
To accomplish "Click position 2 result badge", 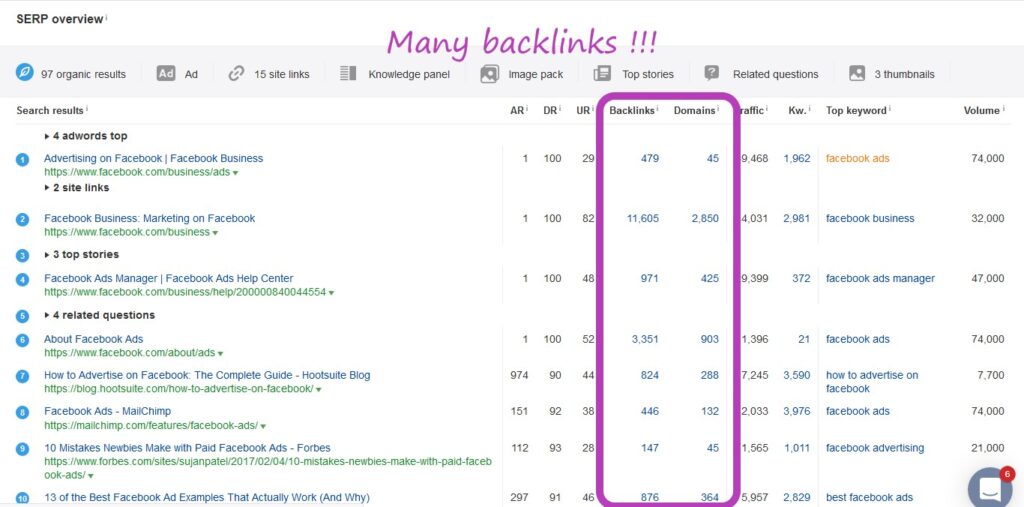I will point(22,220).
